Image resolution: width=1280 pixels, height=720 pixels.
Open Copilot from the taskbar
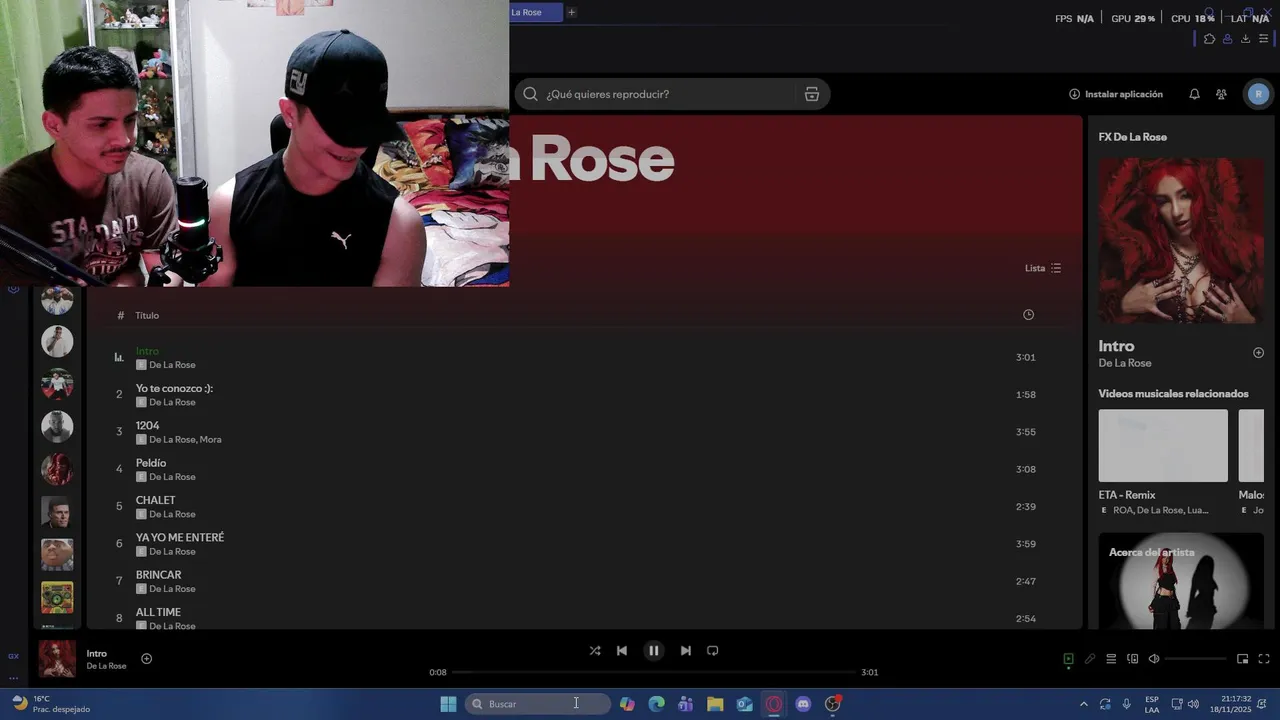[x=627, y=704]
